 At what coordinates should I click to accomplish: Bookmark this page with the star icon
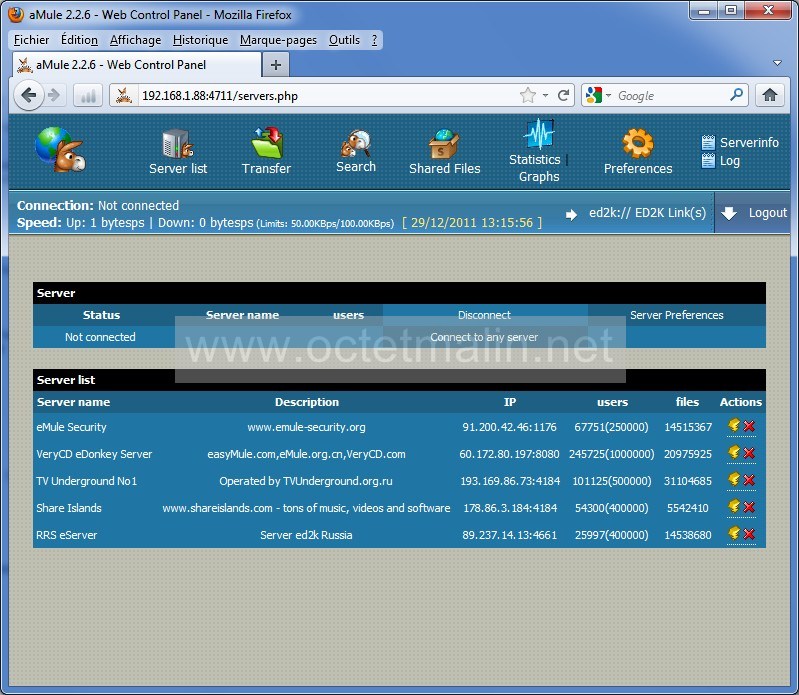tap(528, 95)
